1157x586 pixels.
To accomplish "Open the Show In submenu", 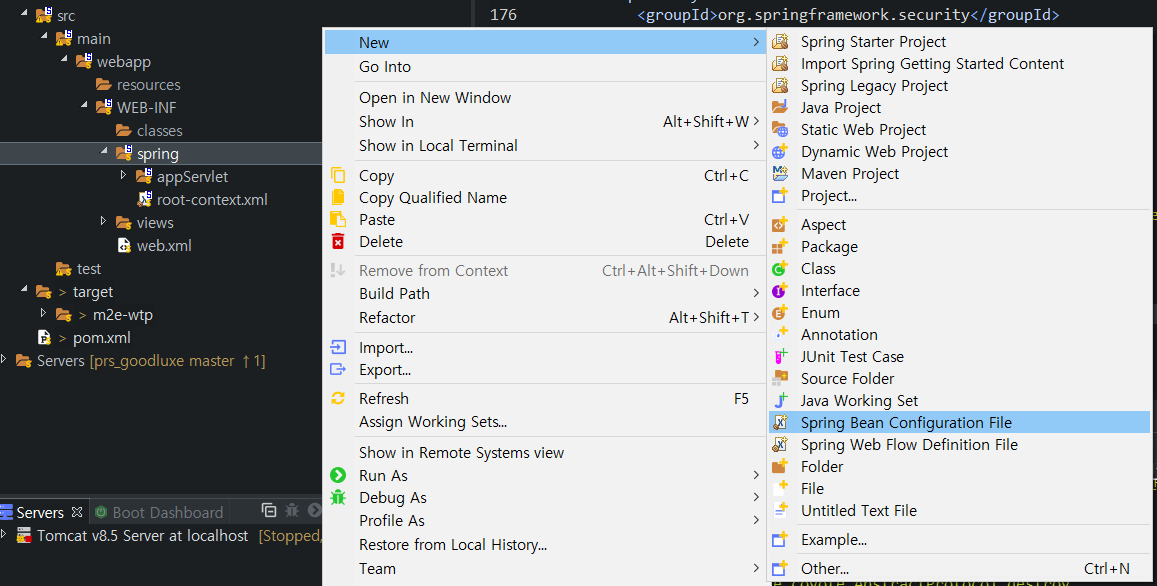I will 545,122.
